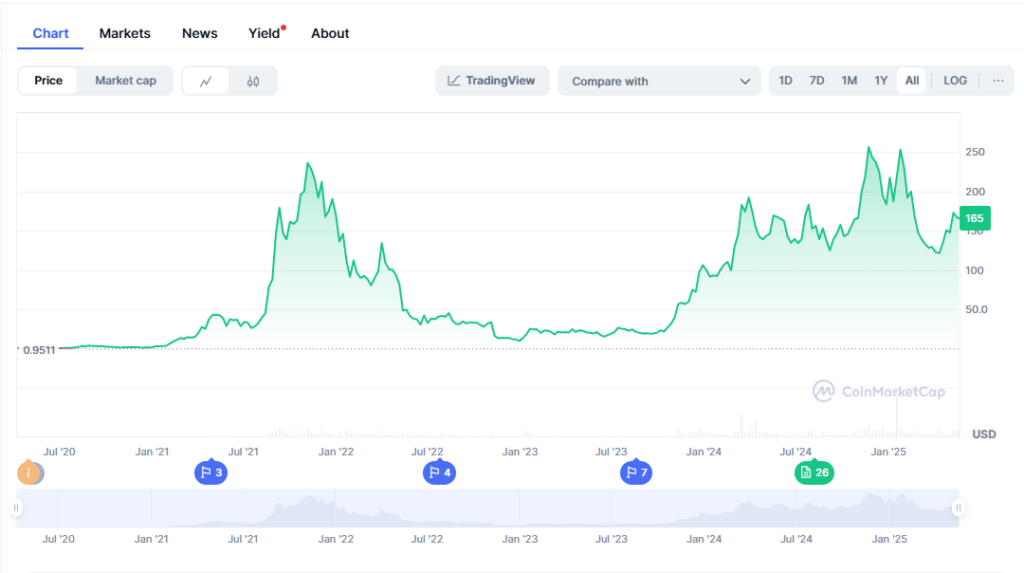This screenshot has width=1024, height=573.
Task: Toggle the LOG scale option
Action: pos(955,80)
